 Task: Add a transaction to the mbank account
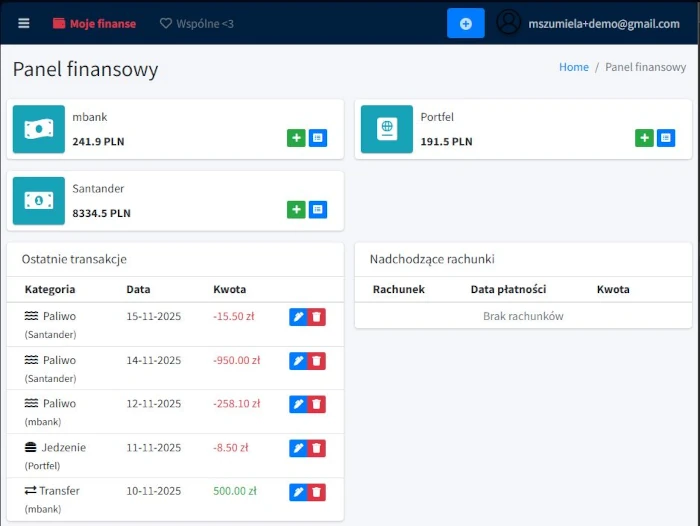(x=296, y=138)
